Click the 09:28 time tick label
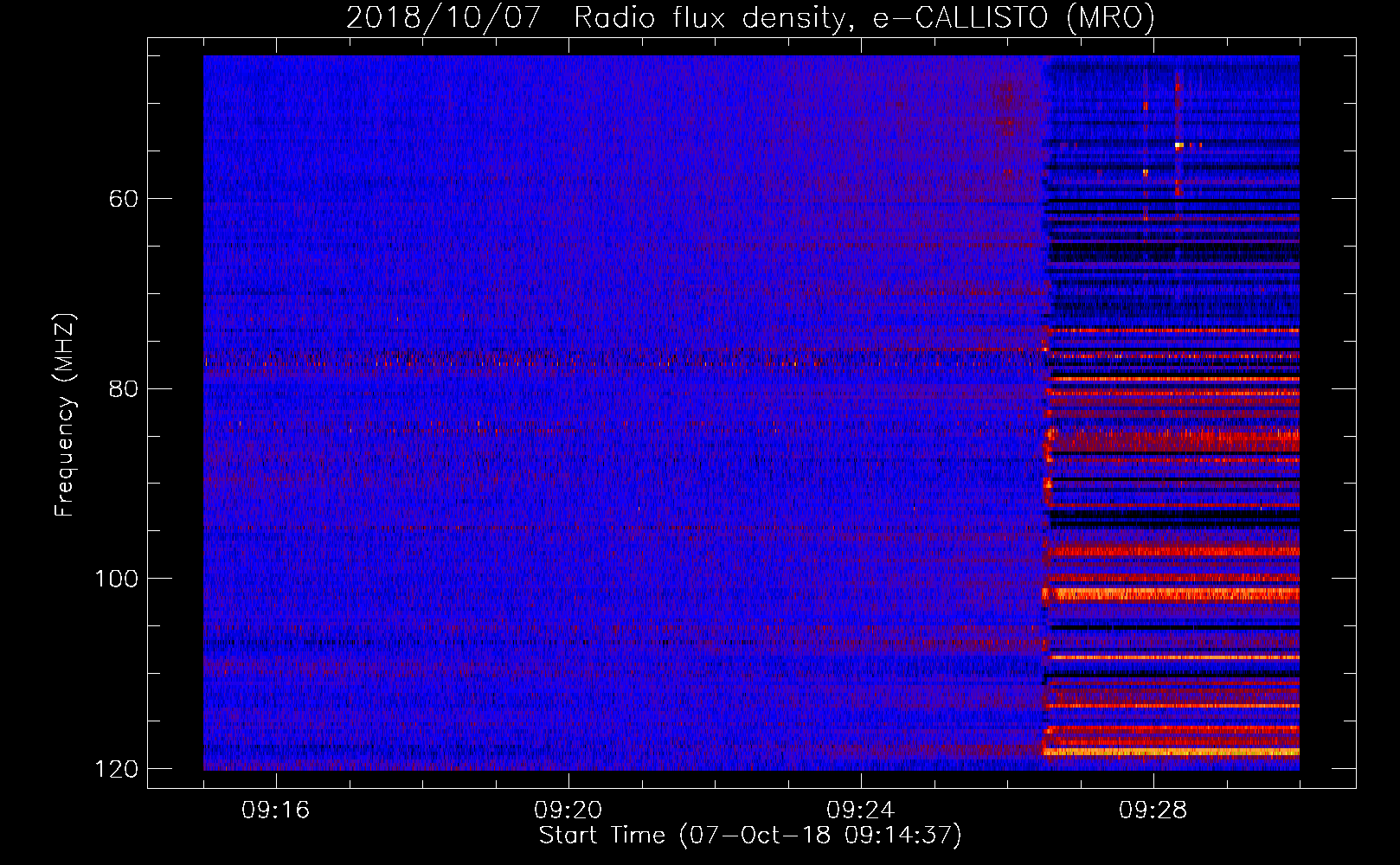This screenshot has height=865, width=1400. [1153, 811]
